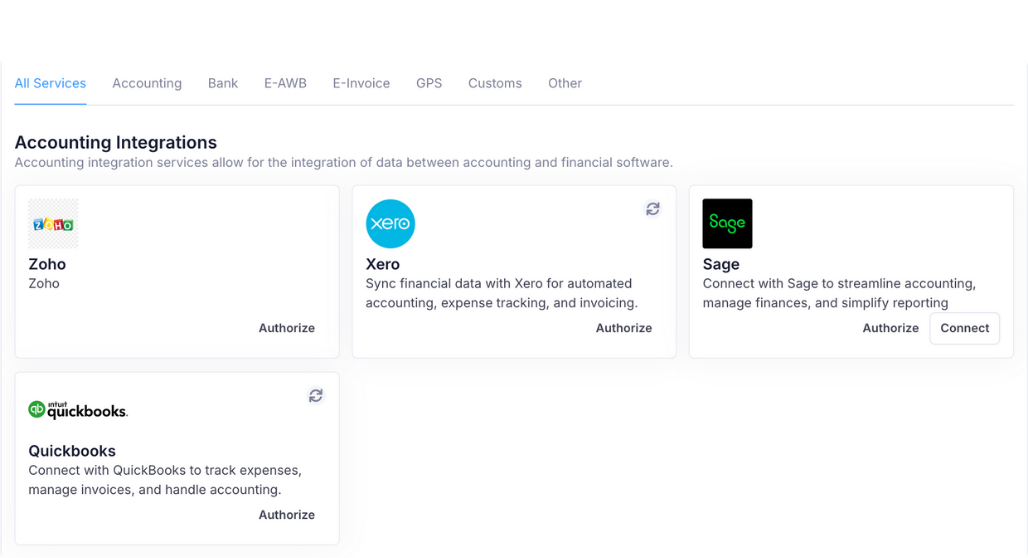The image size is (1028, 558).
Task: Go to the Customs tab
Action: coord(495,83)
